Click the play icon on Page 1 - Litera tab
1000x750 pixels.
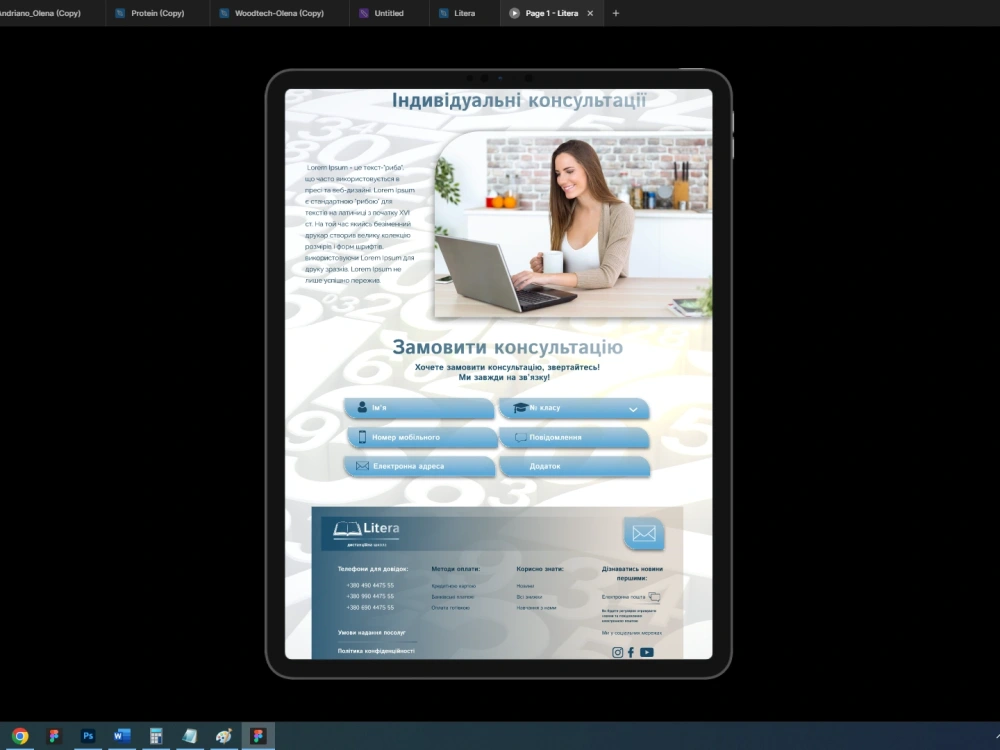pos(514,13)
